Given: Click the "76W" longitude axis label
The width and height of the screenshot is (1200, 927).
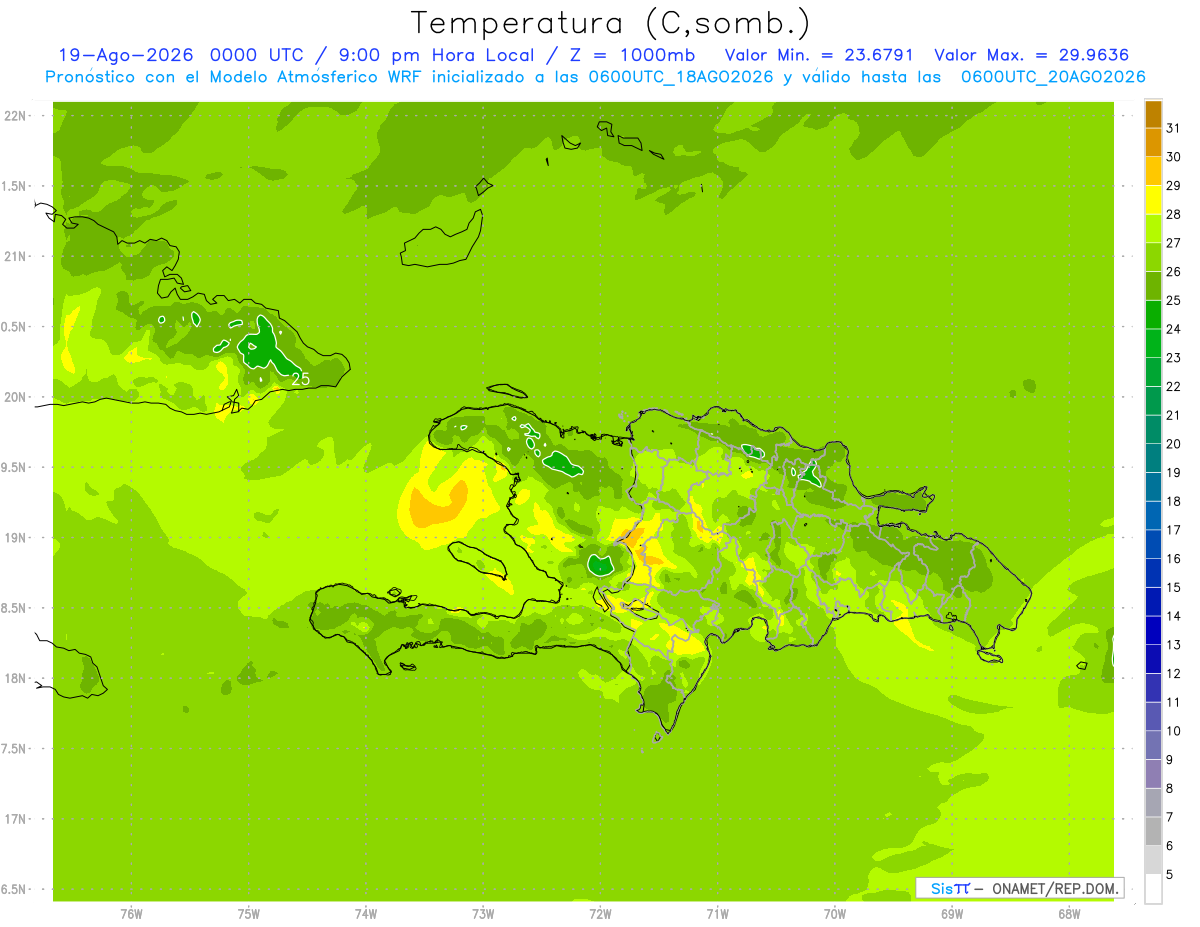Looking at the screenshot, I should click(x=131, y=914).
